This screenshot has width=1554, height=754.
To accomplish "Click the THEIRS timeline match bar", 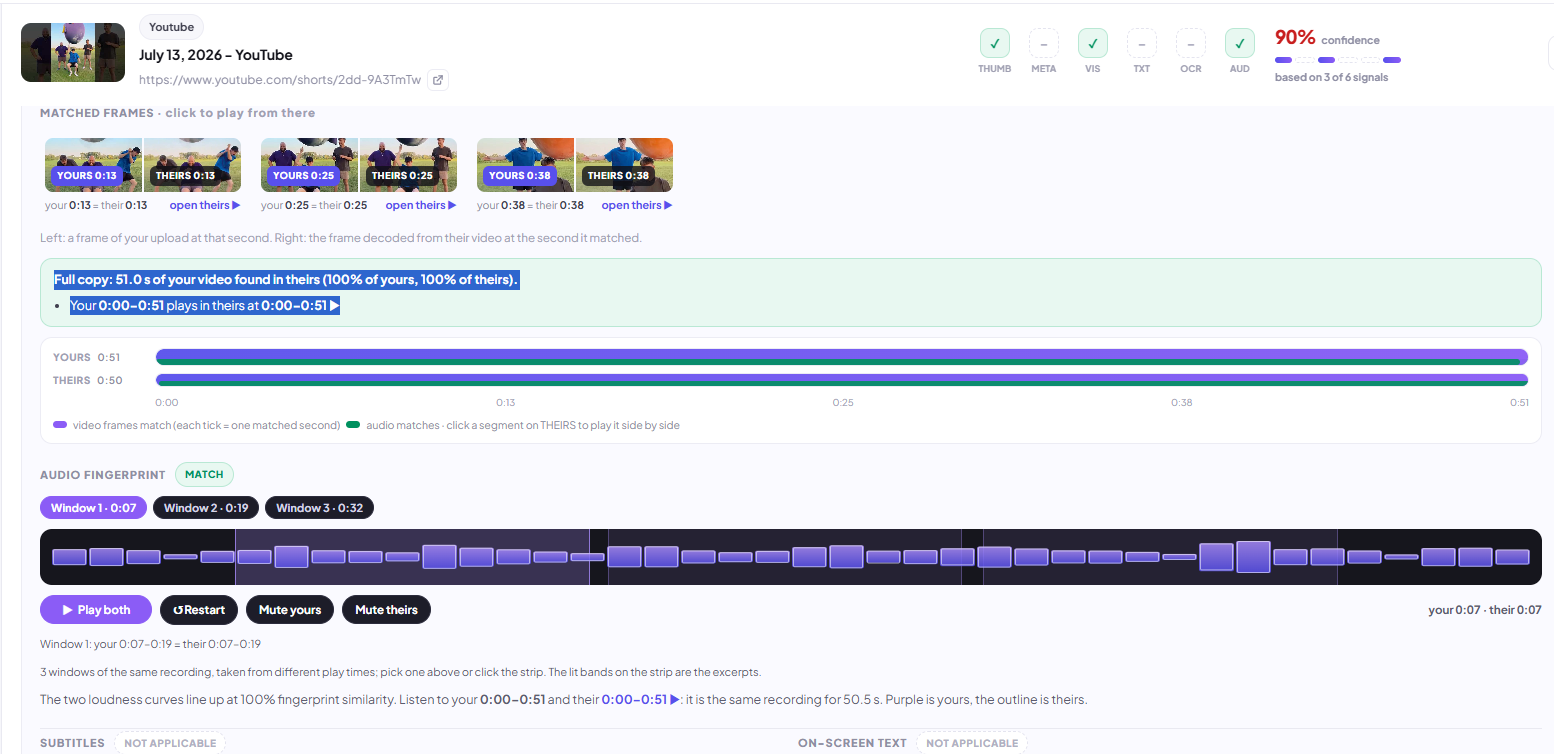I will (x=842, y=380).
